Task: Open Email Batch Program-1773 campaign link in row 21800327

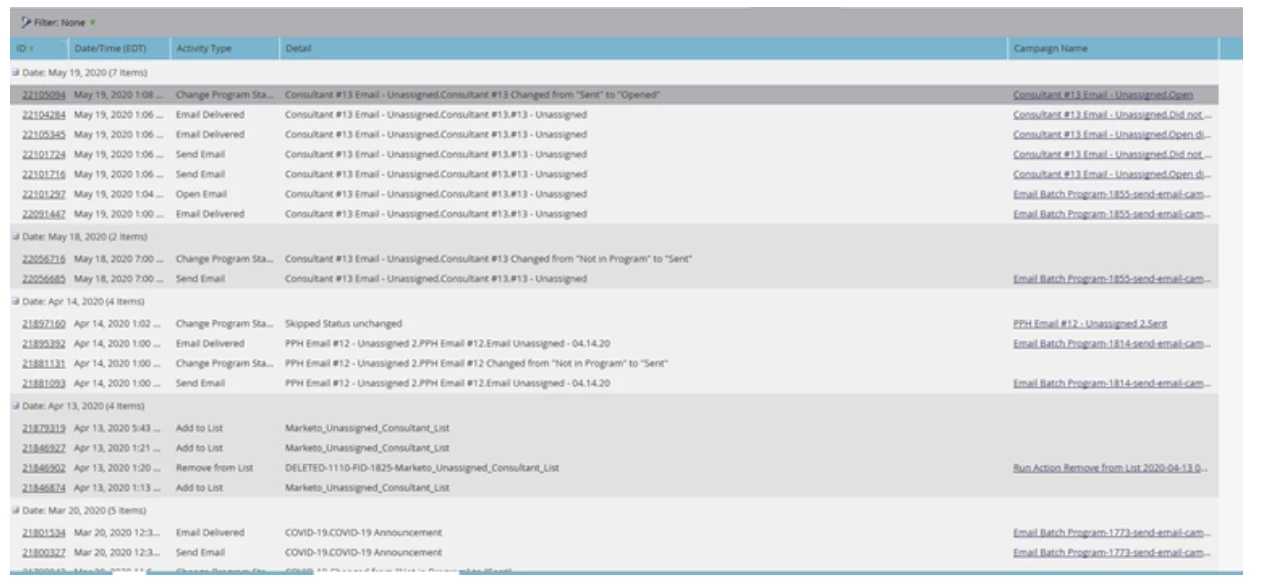Action: click(x=1111, y=552)
